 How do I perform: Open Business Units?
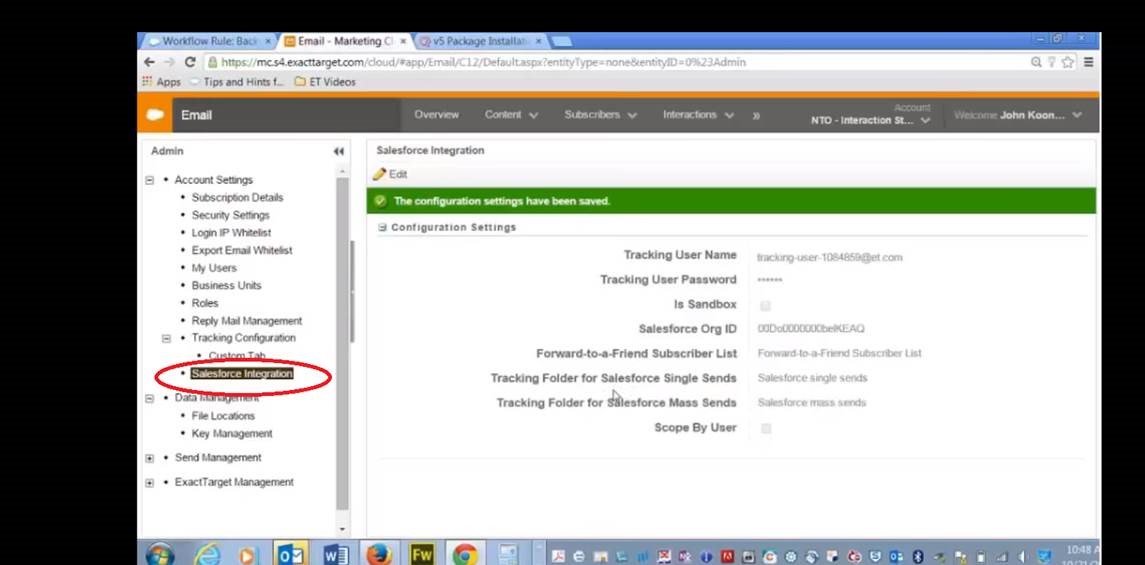[x=226, y=285]
